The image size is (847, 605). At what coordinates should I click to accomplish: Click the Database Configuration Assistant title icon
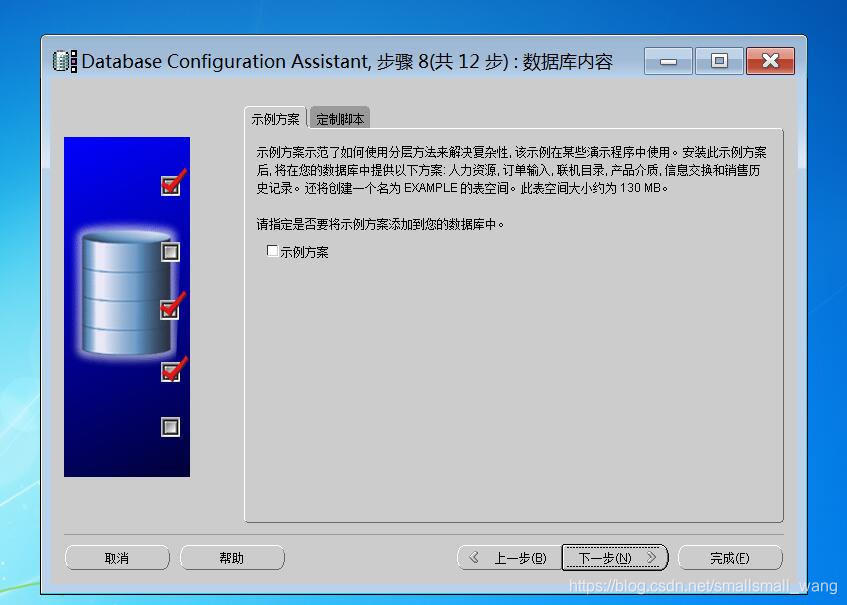click(x=65, y=61)
